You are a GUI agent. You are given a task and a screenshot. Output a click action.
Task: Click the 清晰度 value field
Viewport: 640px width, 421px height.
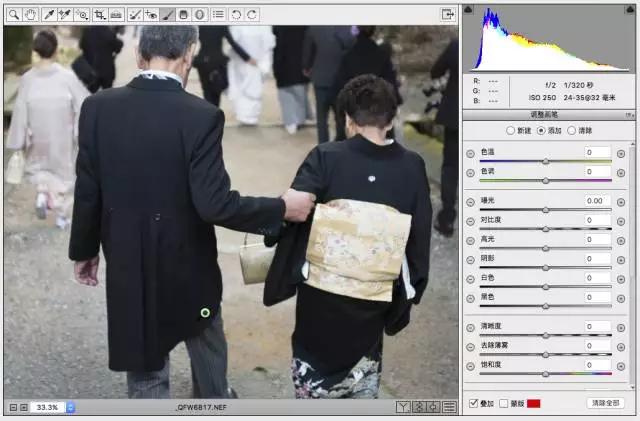[598, 326]
